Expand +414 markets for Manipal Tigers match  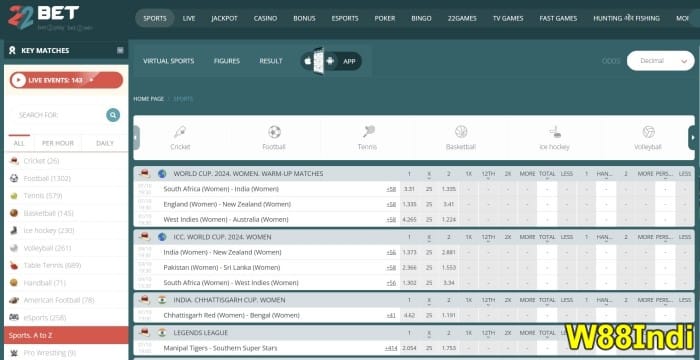coord(391,348)
